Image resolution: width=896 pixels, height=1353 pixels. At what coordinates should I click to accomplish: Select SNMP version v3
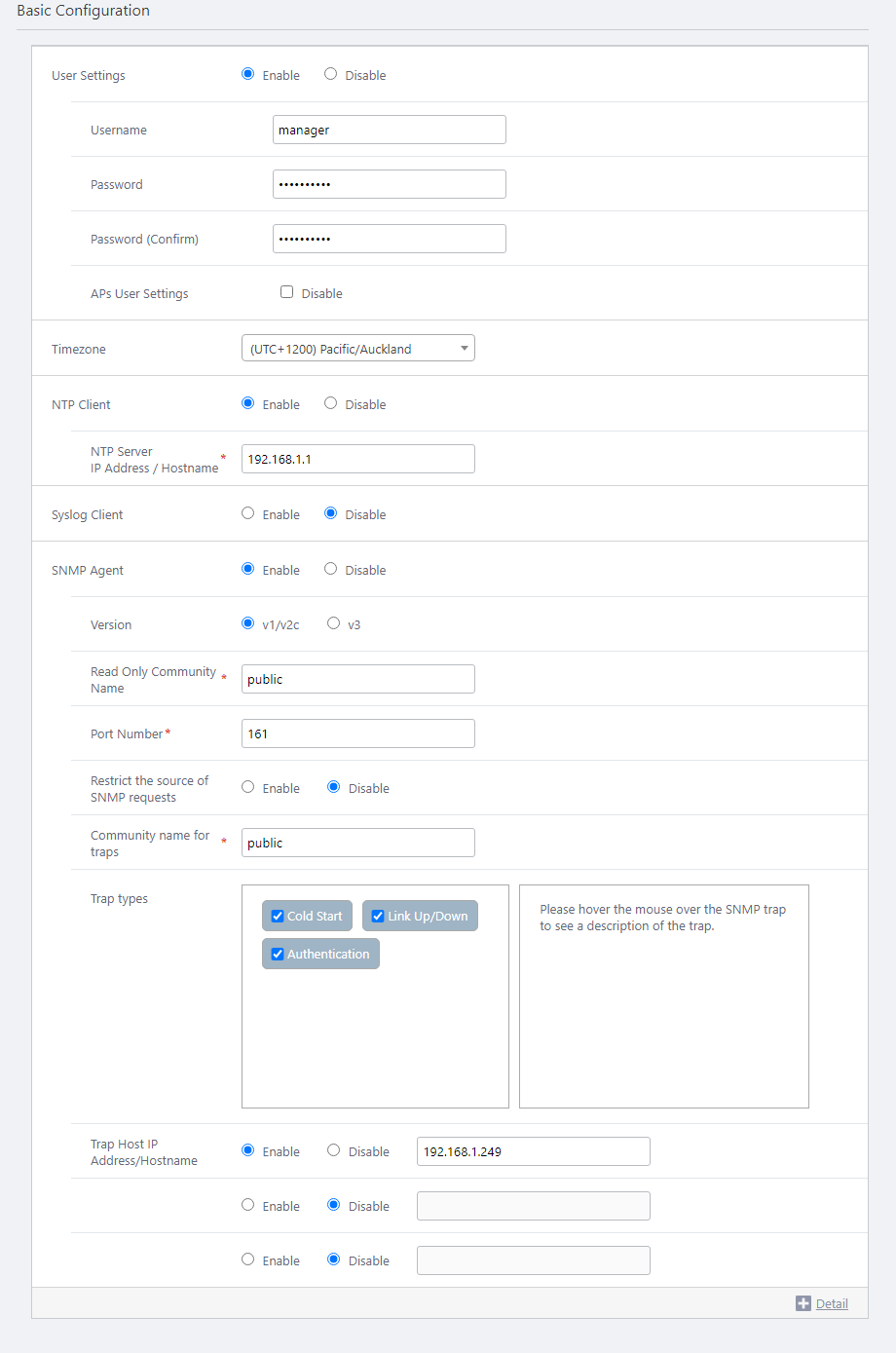pos(334,623)
